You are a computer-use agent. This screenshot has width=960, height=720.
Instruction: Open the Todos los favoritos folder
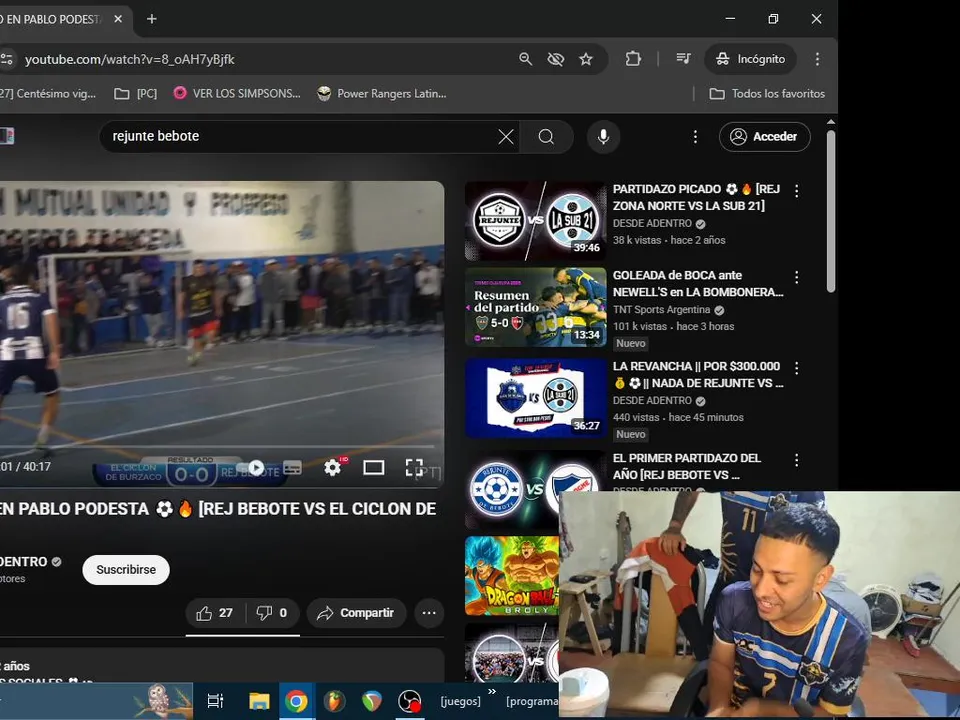pyautogui.click(x=767, y=94)
